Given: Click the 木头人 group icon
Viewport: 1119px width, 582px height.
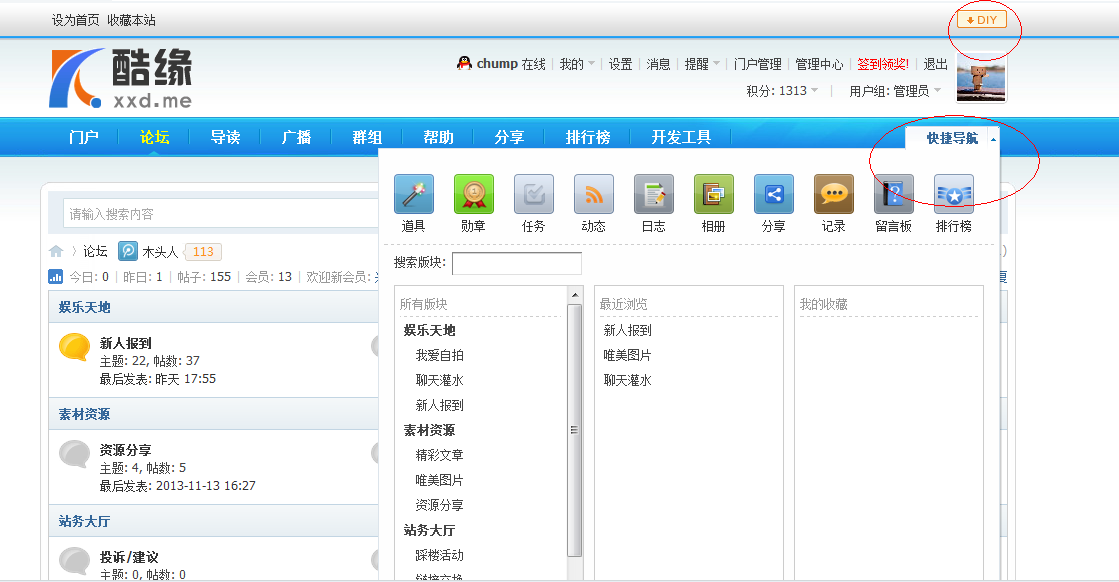Looking at the screenshot, I should click(128, 251).
